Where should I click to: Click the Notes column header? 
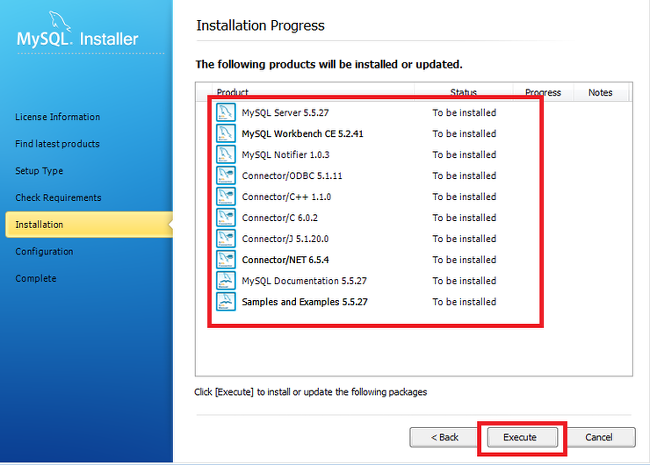click(x=600, y=92)
